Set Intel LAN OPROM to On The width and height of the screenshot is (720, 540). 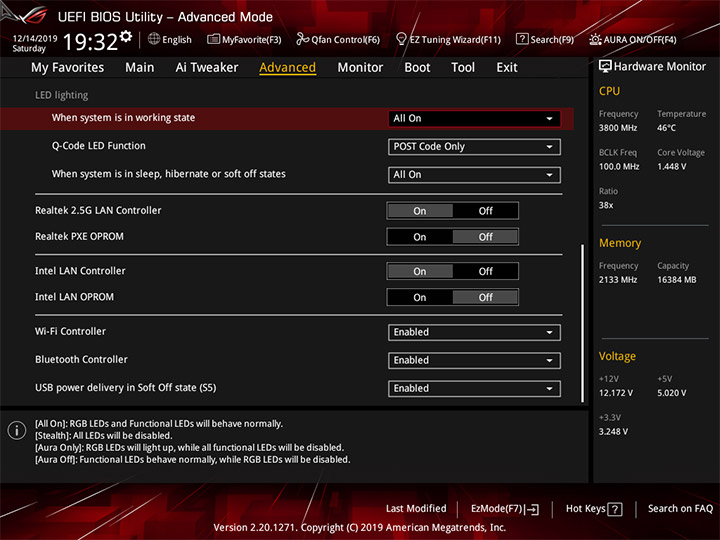pyautogui.click(x=420, y=298)
